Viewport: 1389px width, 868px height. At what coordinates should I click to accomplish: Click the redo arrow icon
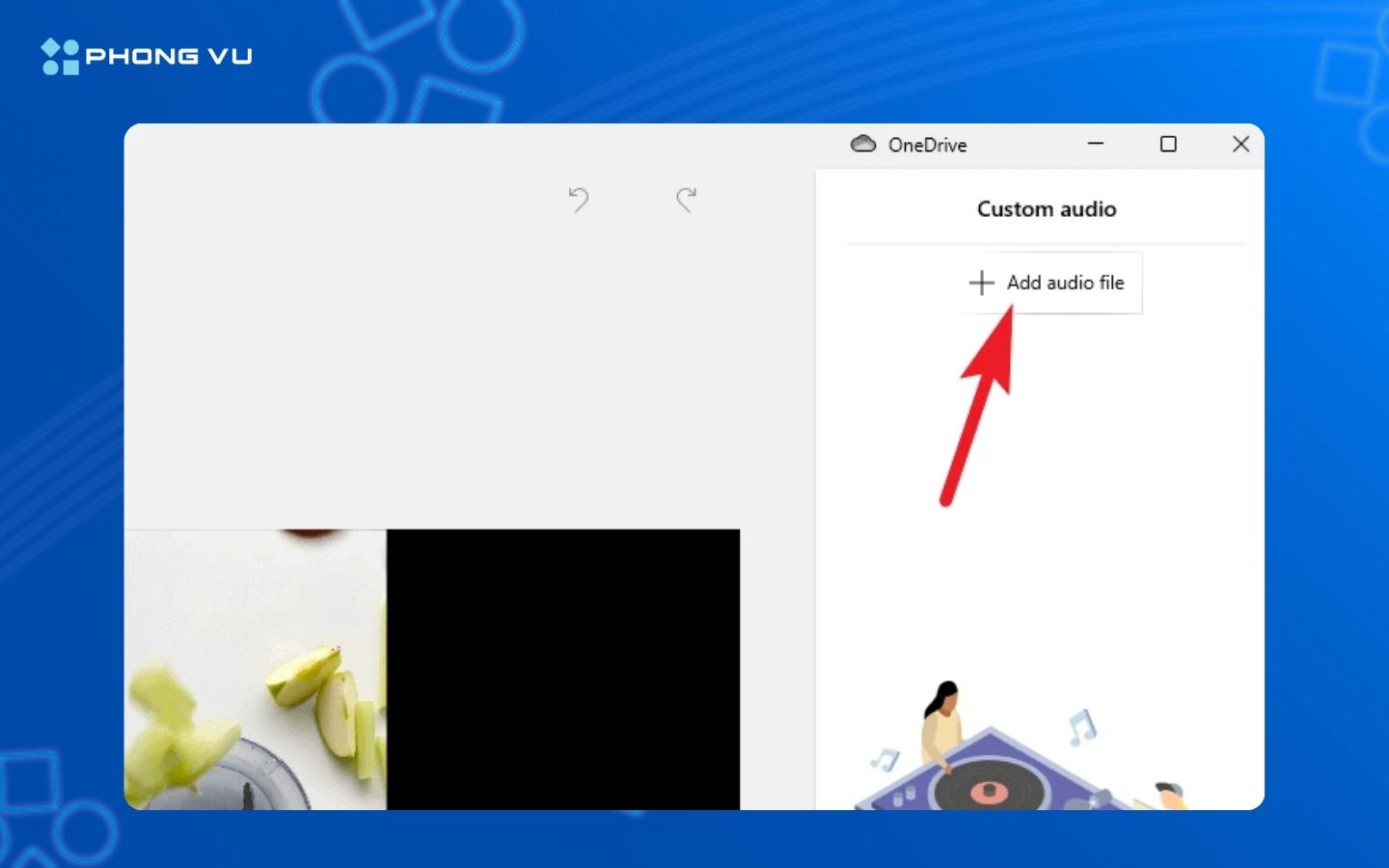[685, 200]
